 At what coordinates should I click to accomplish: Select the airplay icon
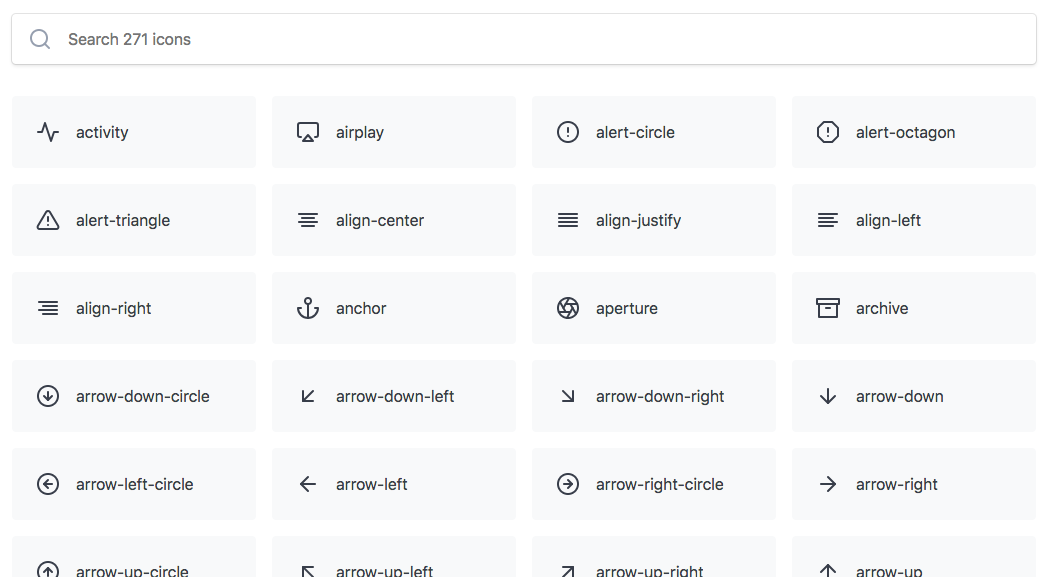tap(308, 132)
